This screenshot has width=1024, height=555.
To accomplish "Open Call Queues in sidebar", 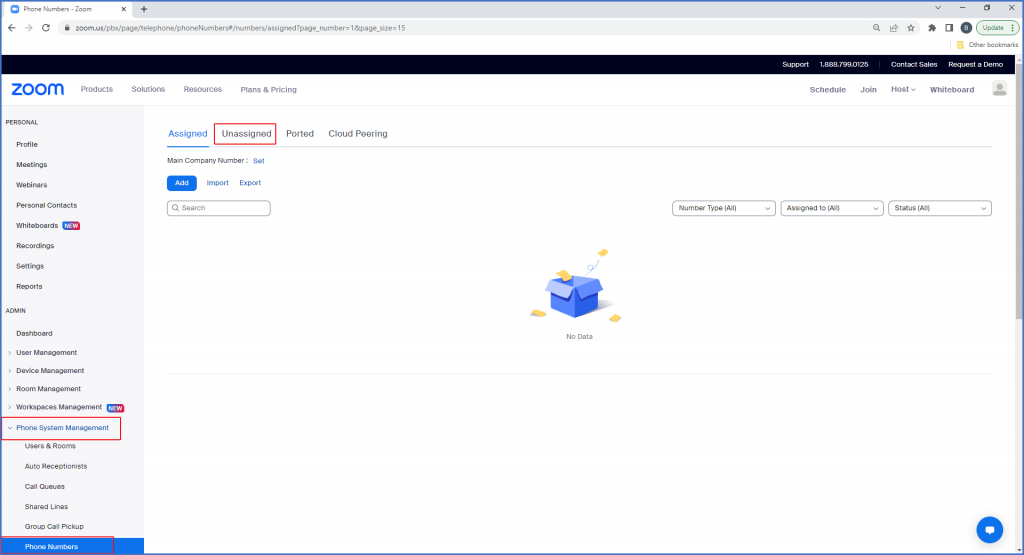I will point(44,486).
